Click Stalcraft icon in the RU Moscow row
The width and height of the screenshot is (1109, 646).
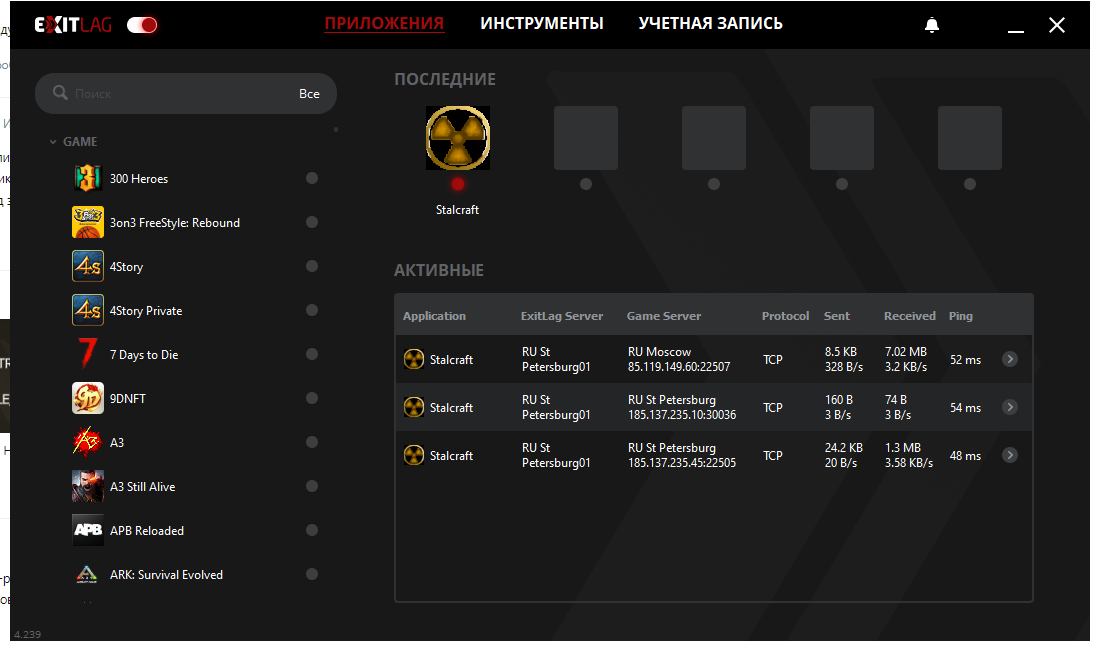click(x=414, y=359)
